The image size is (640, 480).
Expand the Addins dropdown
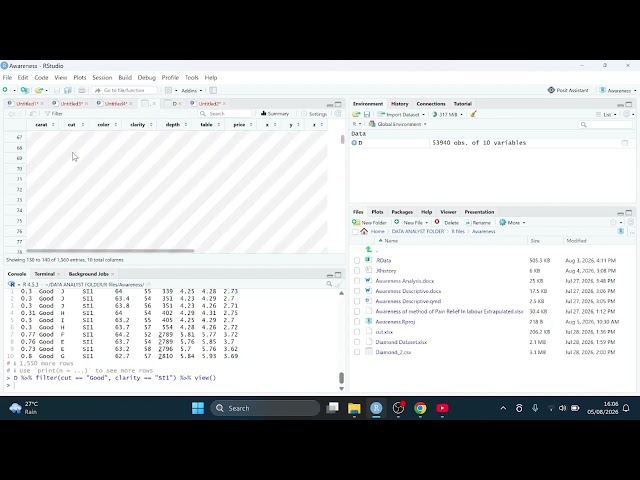[192, 91]
